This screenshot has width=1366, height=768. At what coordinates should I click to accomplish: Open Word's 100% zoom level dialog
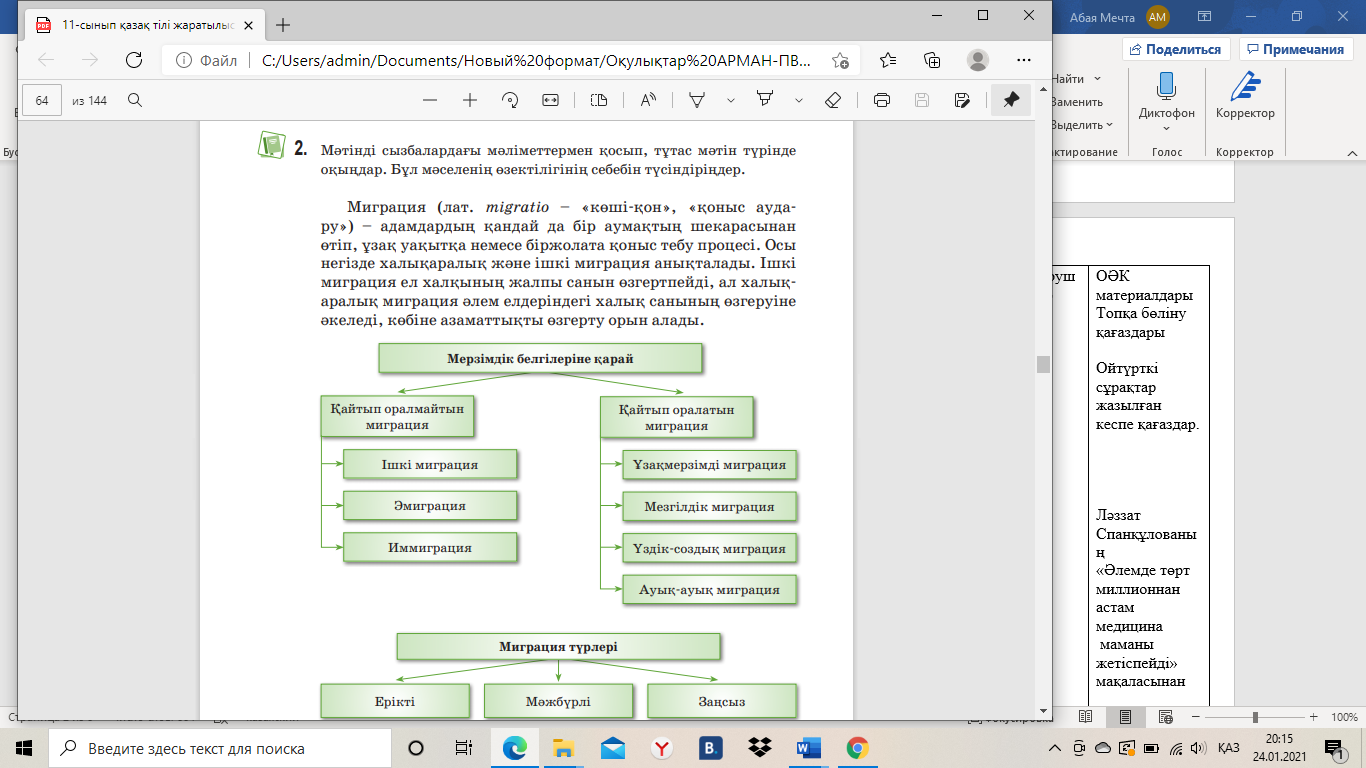(1346, 717)
